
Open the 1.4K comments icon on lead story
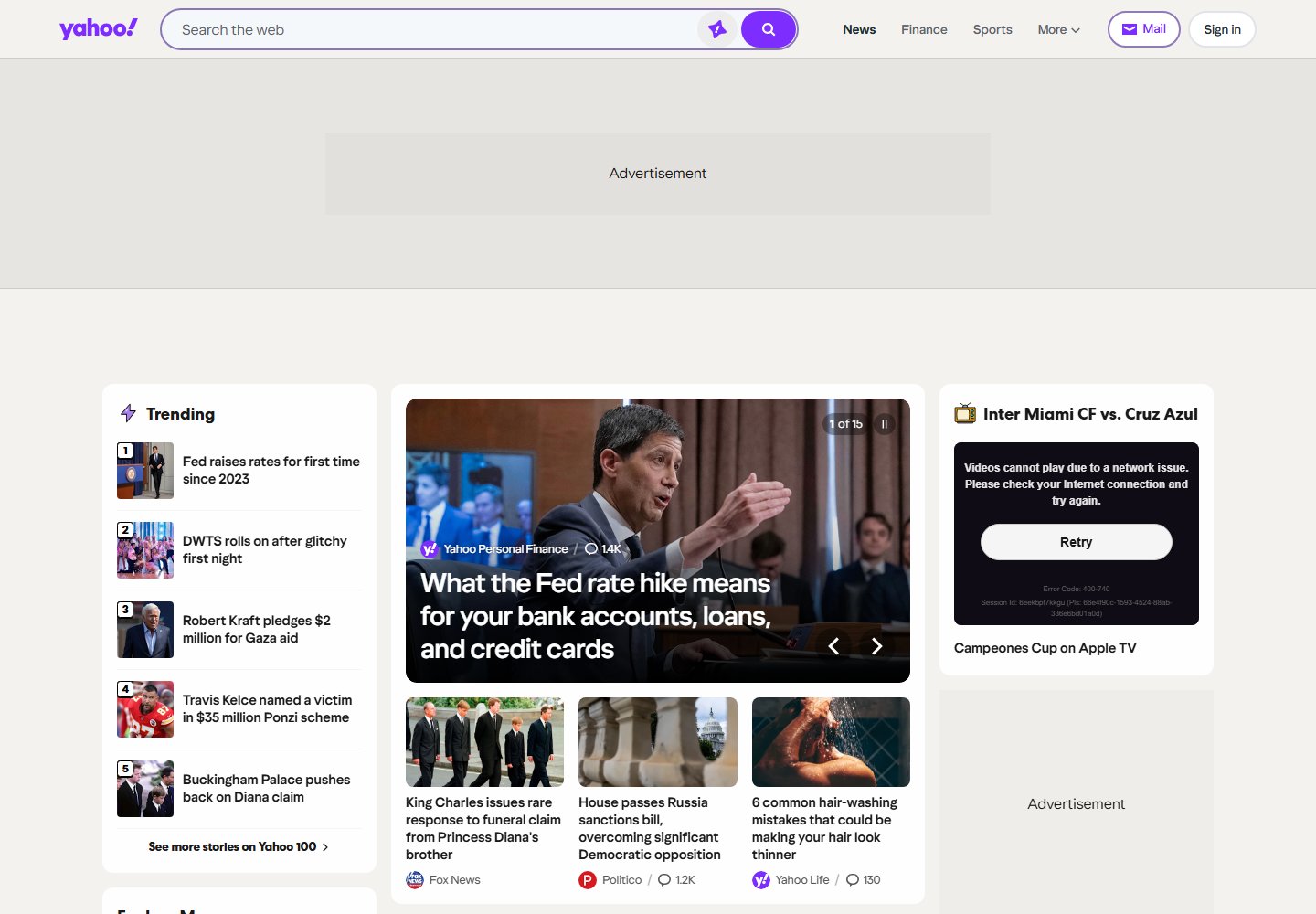[591, 549]
